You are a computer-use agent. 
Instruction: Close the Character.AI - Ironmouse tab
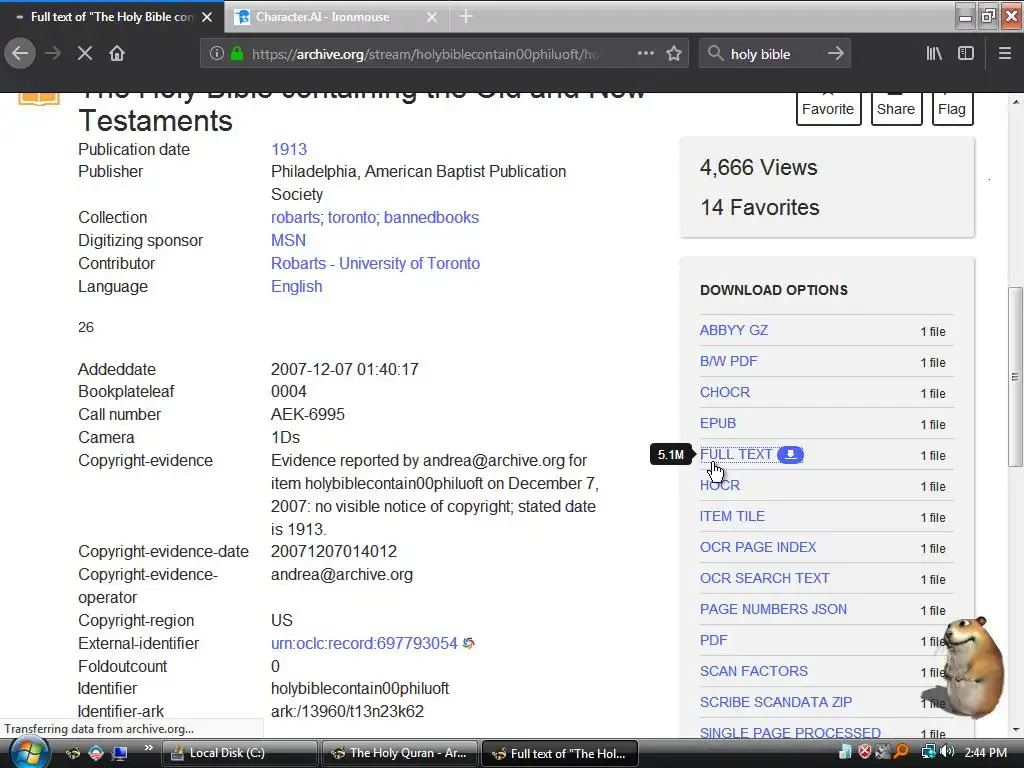[432, 17]
